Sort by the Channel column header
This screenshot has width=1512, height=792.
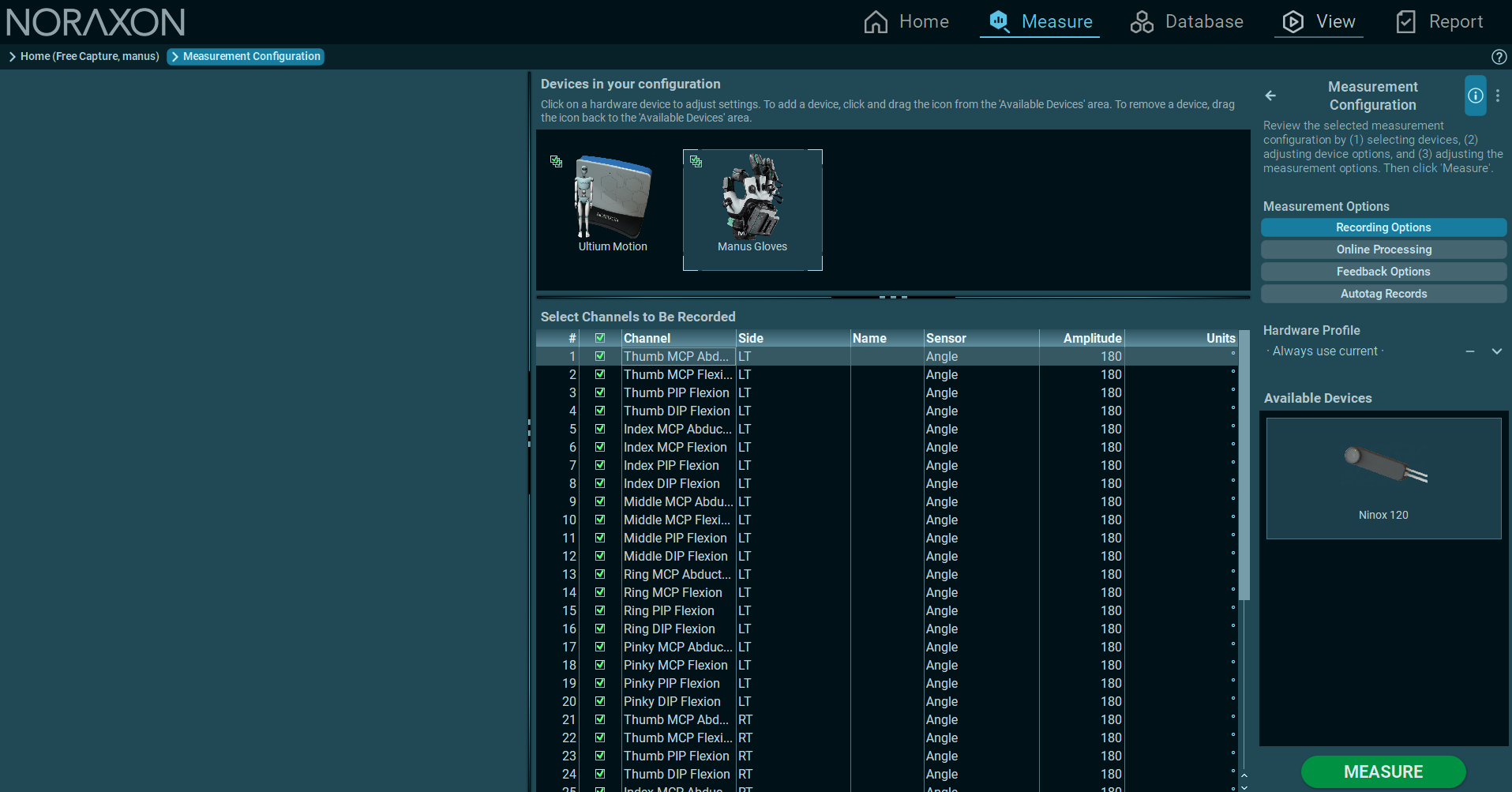pyautogui.click(x=678, y=338)
